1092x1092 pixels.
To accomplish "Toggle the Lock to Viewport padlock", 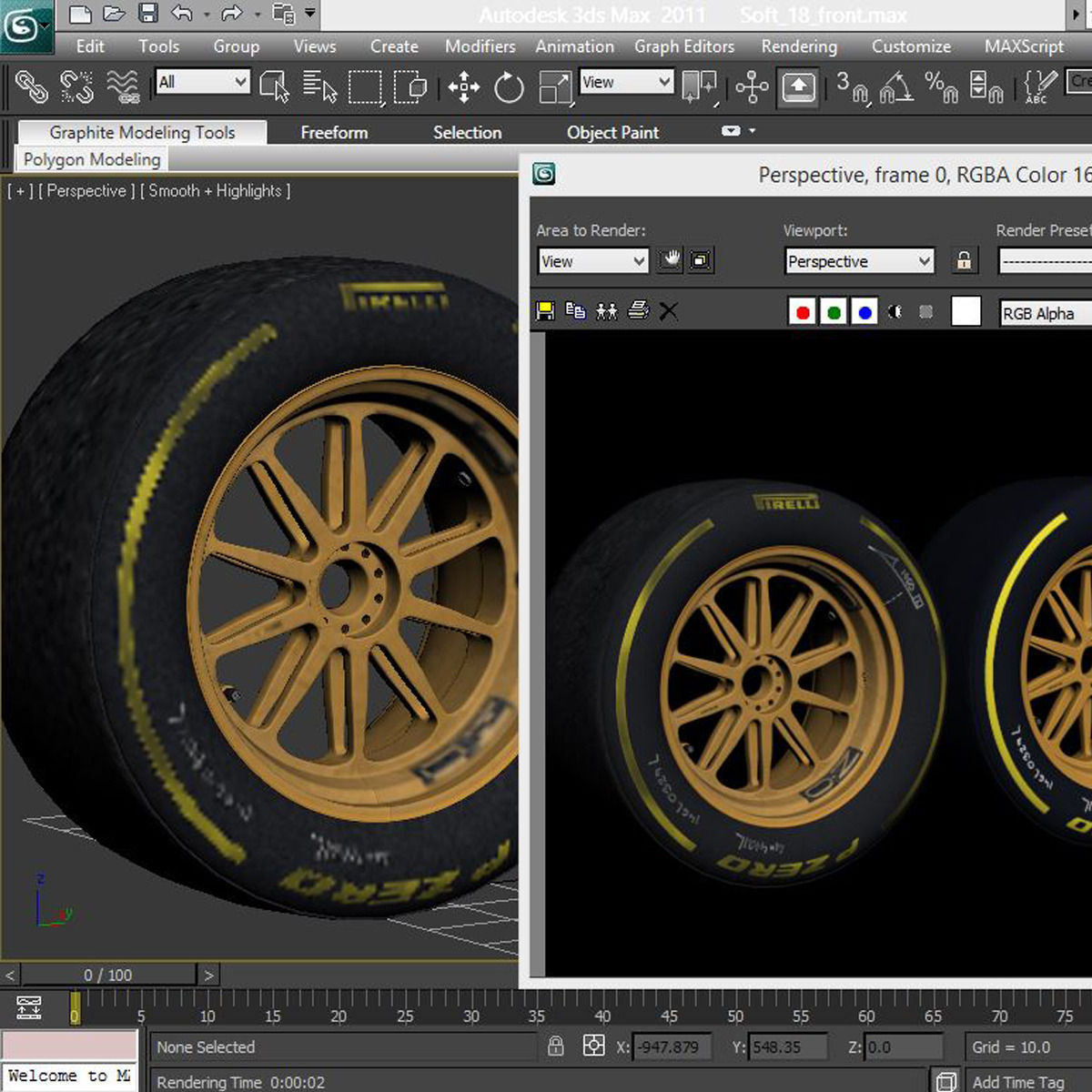I will 964,260.
